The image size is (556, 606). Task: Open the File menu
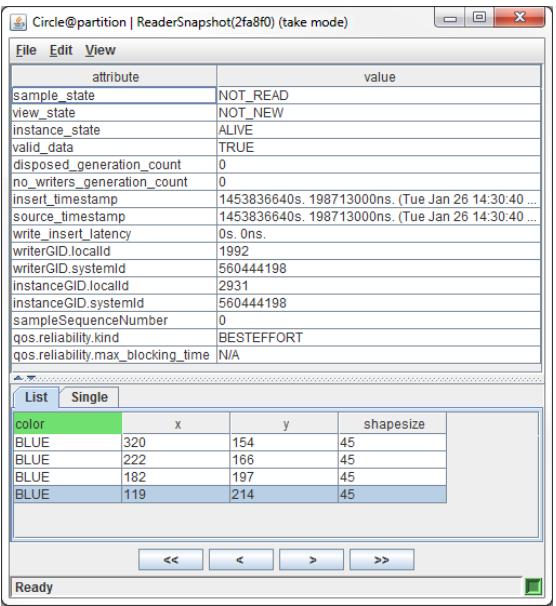click(26, 50)
